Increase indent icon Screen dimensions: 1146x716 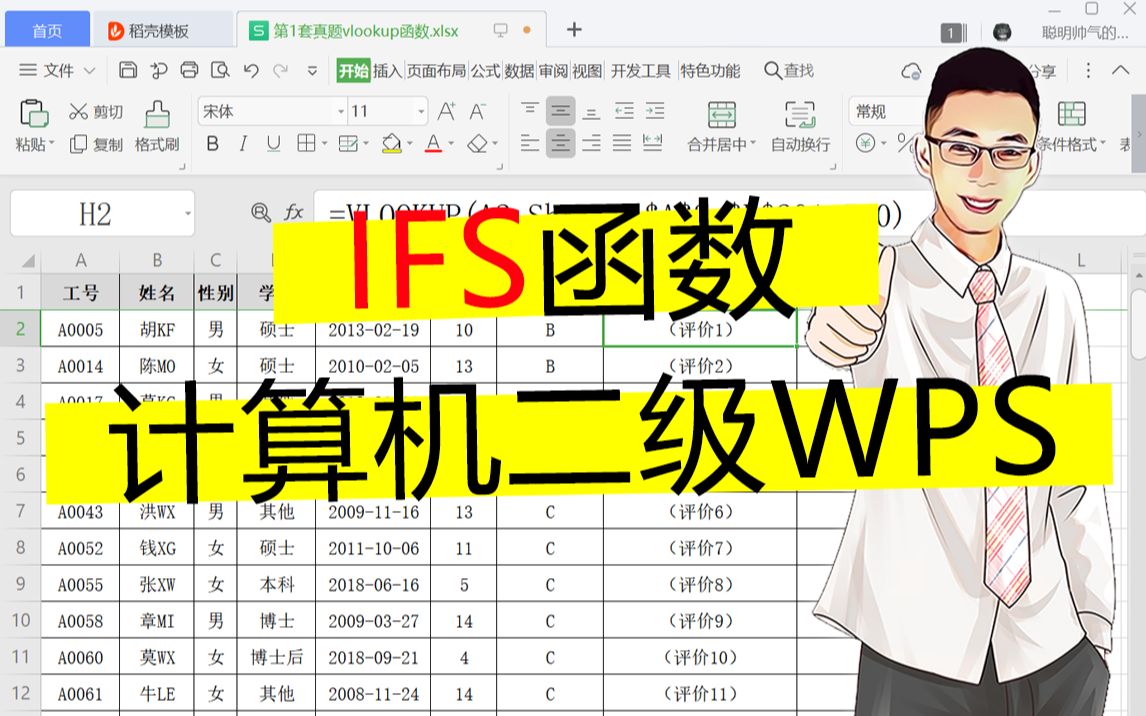(655, 111)
